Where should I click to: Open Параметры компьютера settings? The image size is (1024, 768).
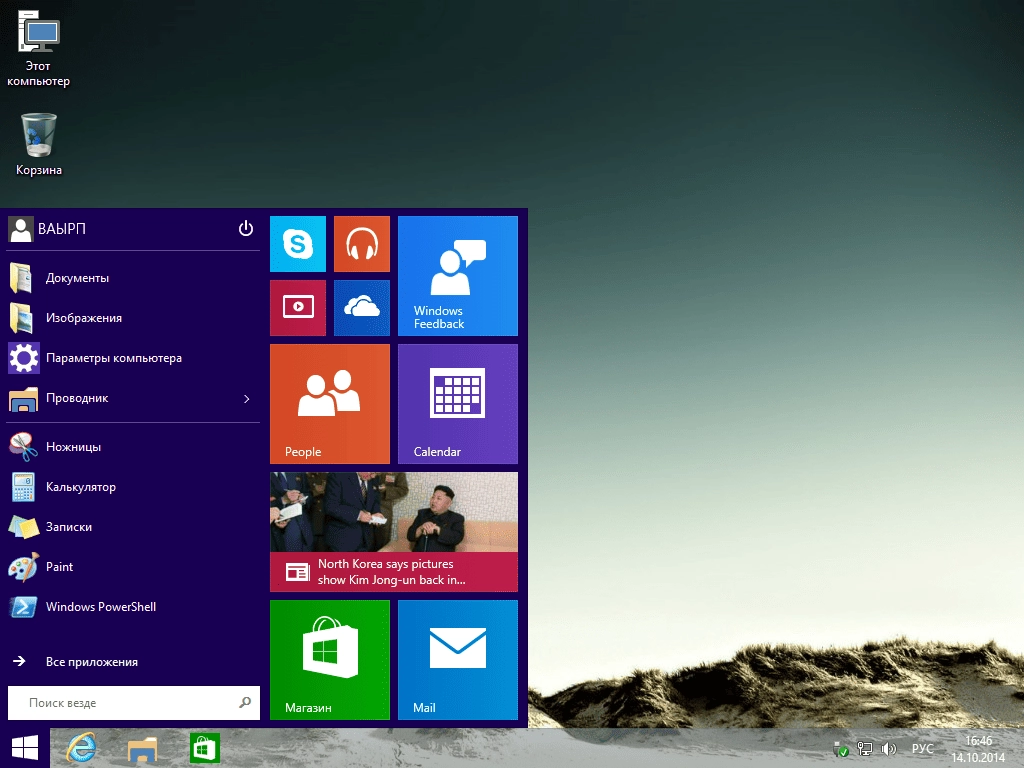(133, 358)
